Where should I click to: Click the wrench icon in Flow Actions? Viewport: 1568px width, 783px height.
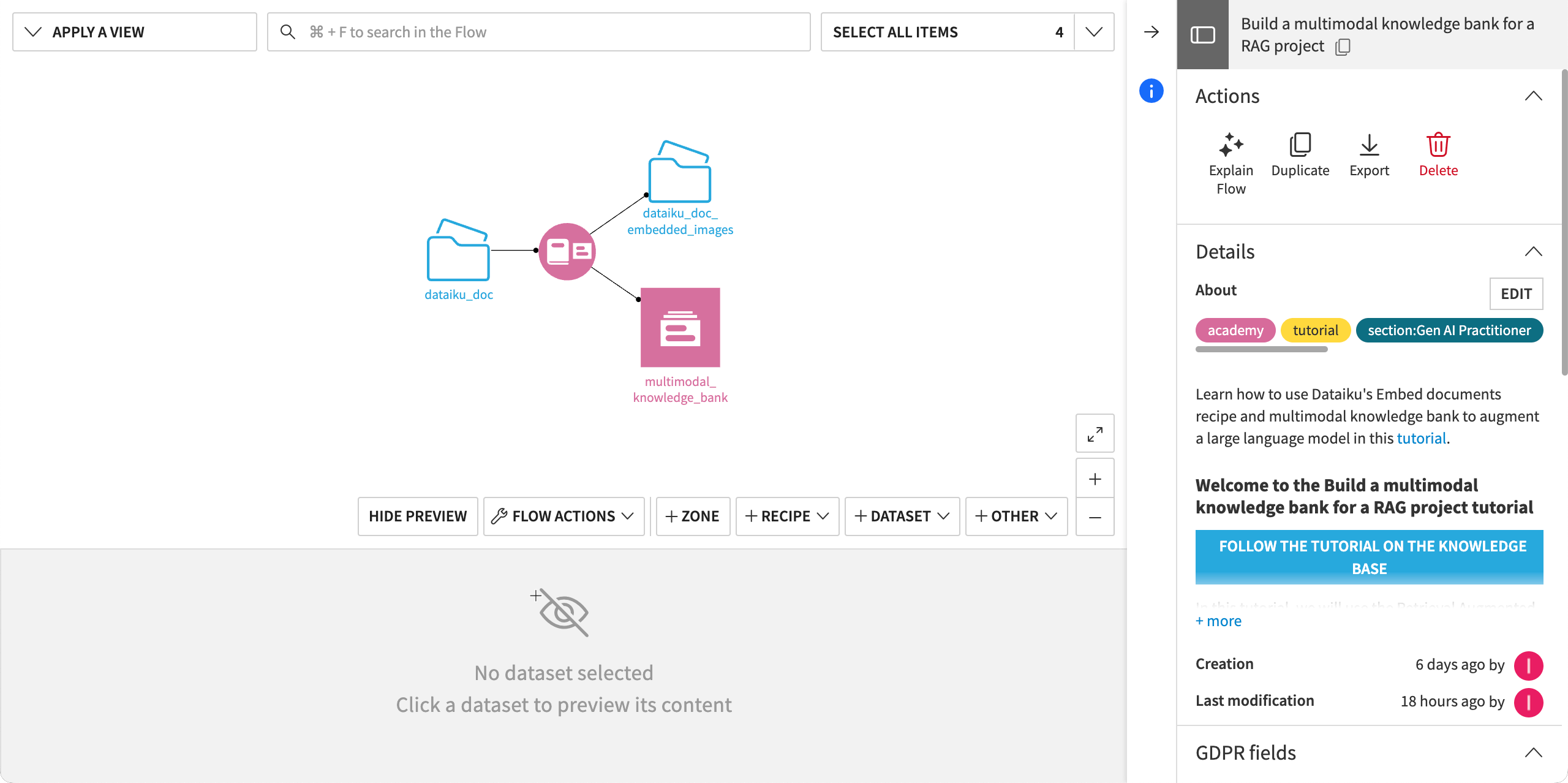499,516
